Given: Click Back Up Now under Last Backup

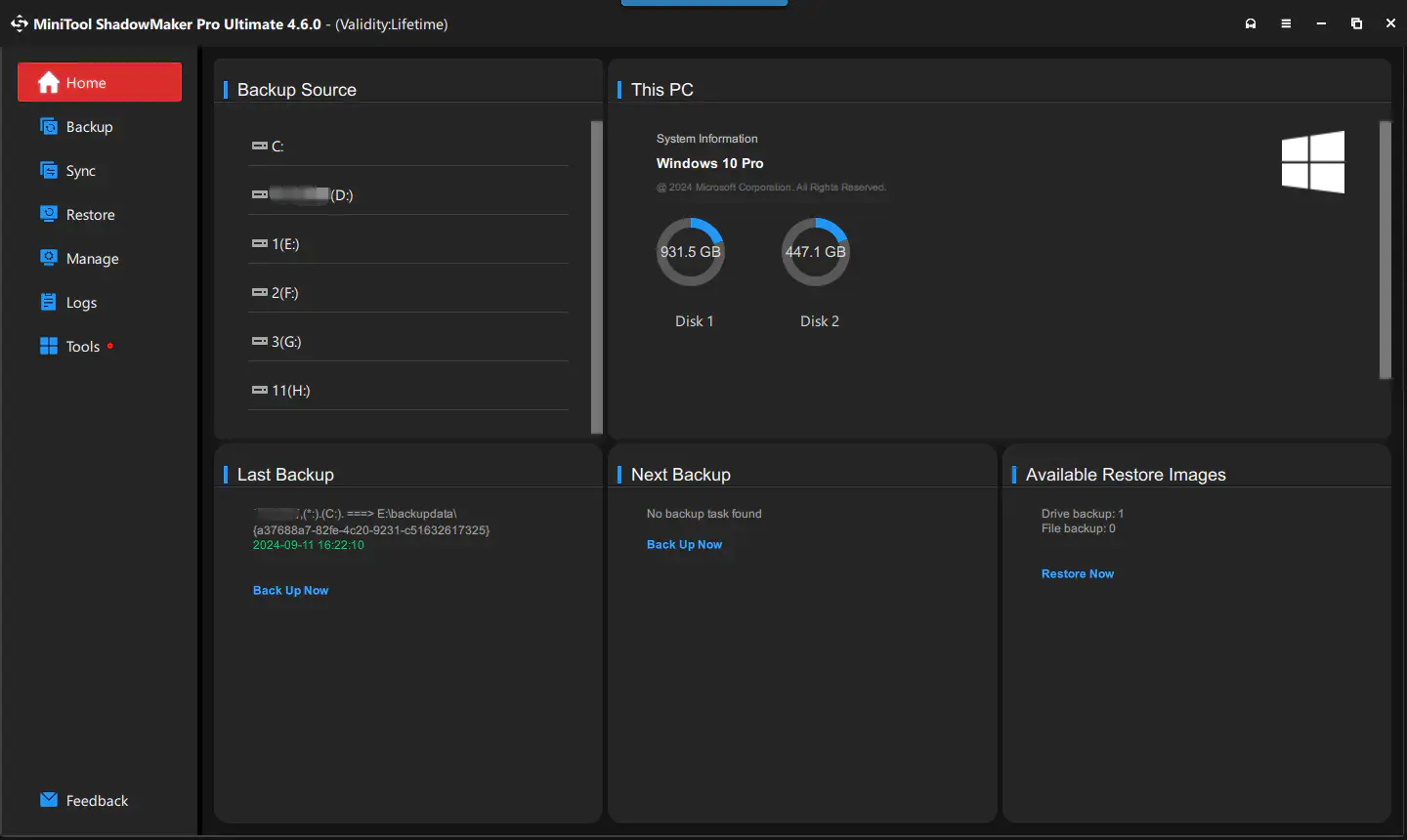Looking at the screenshot, I should coord(290,590).
